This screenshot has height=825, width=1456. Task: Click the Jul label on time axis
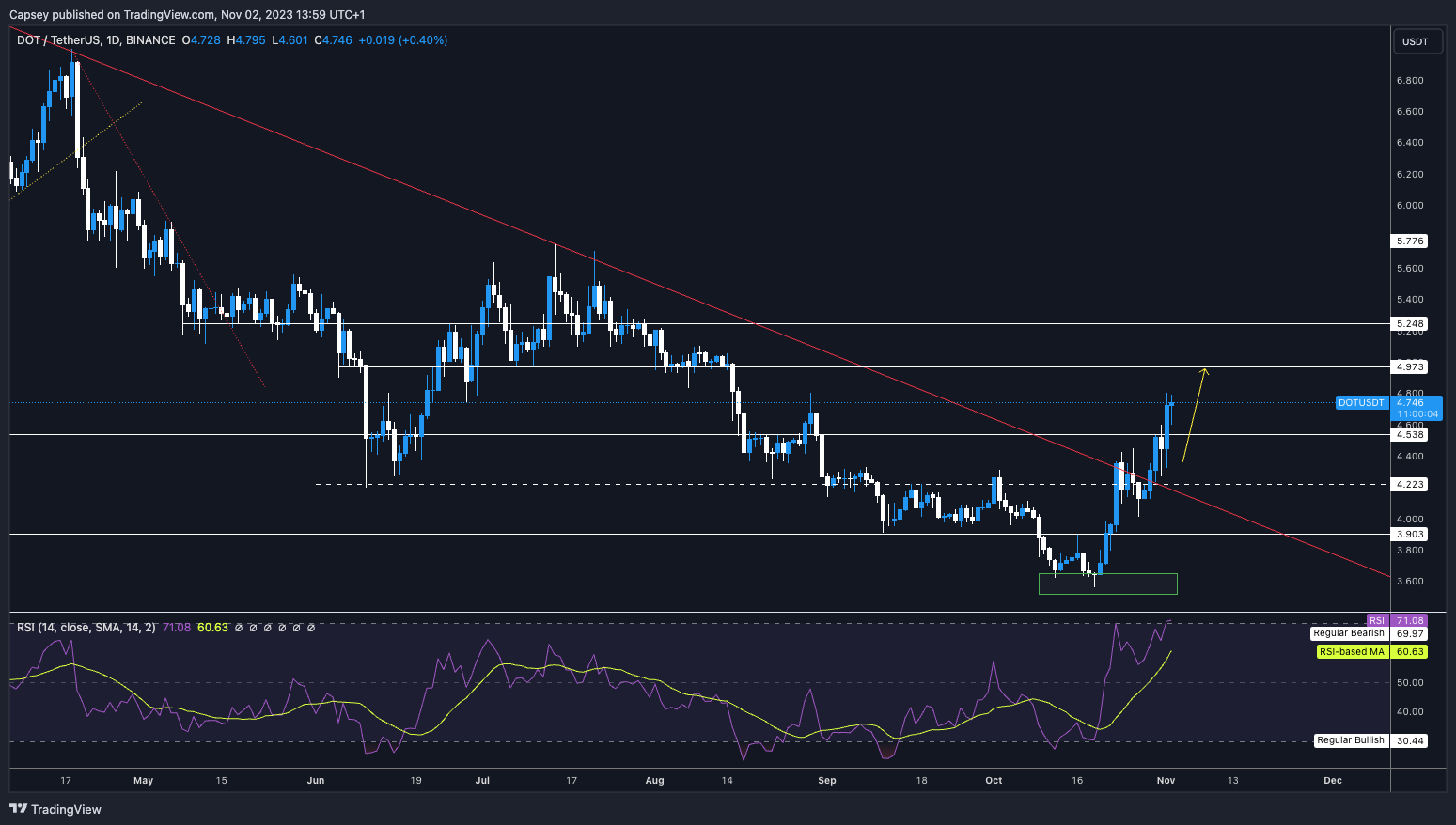click(x=483, y=780)
